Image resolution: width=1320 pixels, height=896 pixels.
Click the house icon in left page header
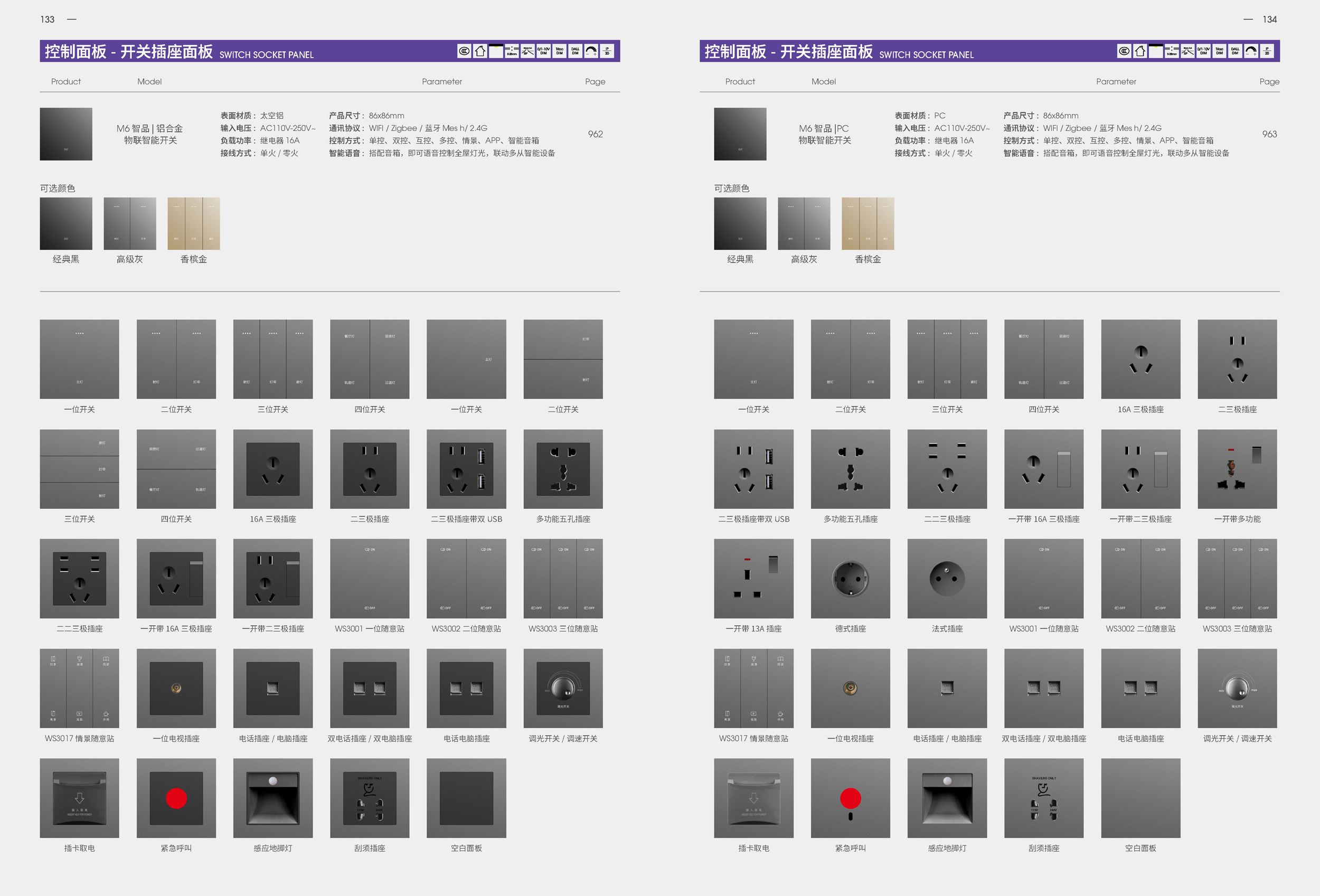[480, 51]
